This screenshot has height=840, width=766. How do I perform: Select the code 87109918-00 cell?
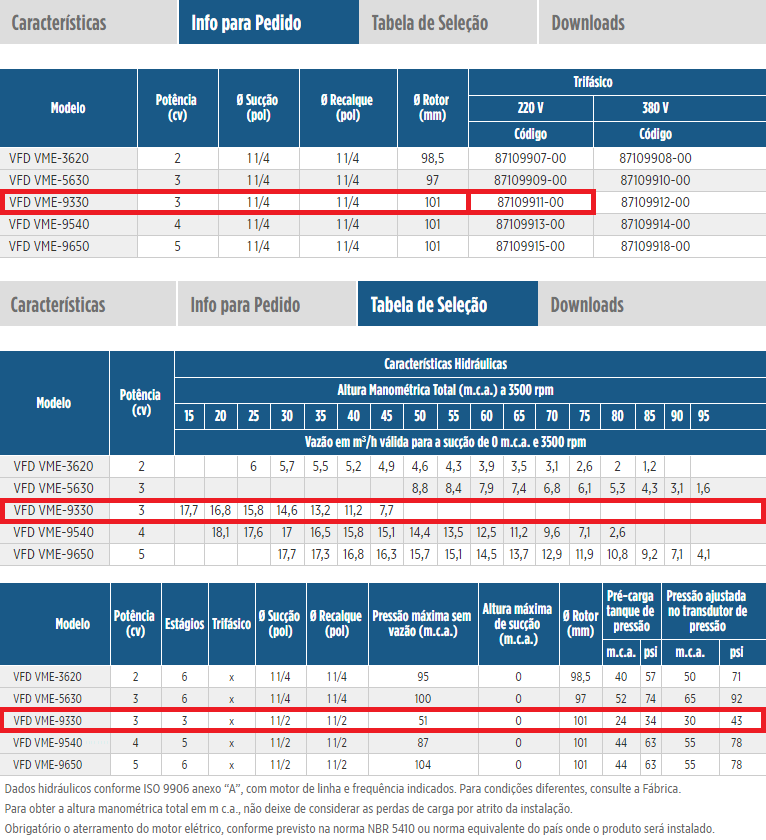[x=655, y=246]
